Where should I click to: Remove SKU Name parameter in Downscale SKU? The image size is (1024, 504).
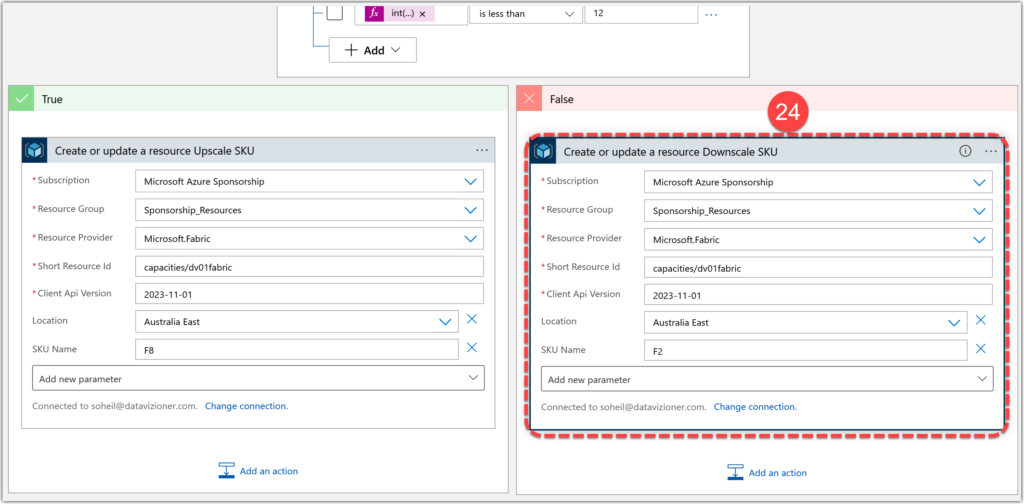(x=980, y=348)
